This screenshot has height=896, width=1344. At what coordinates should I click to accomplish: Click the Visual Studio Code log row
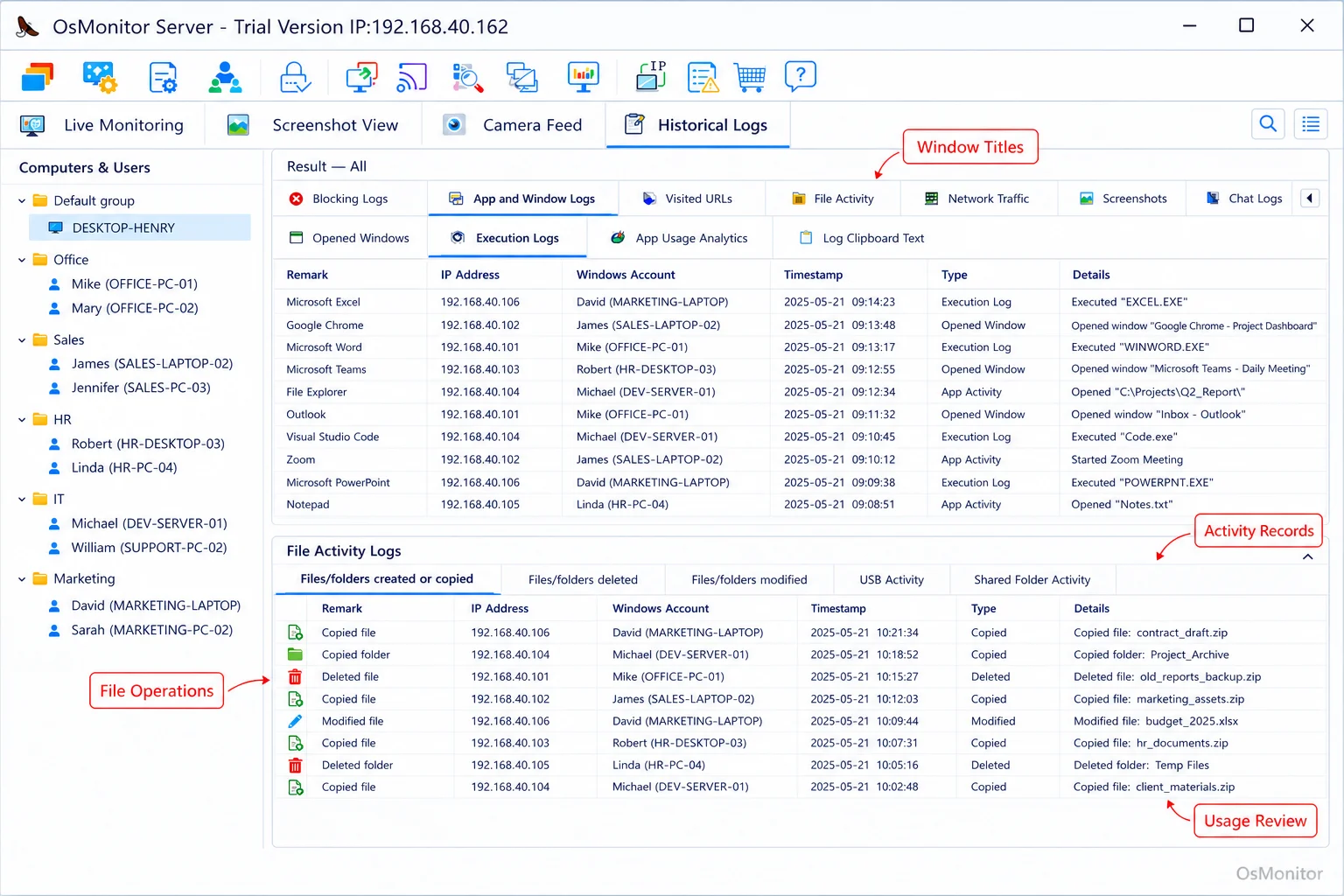[x=801, y=437]
